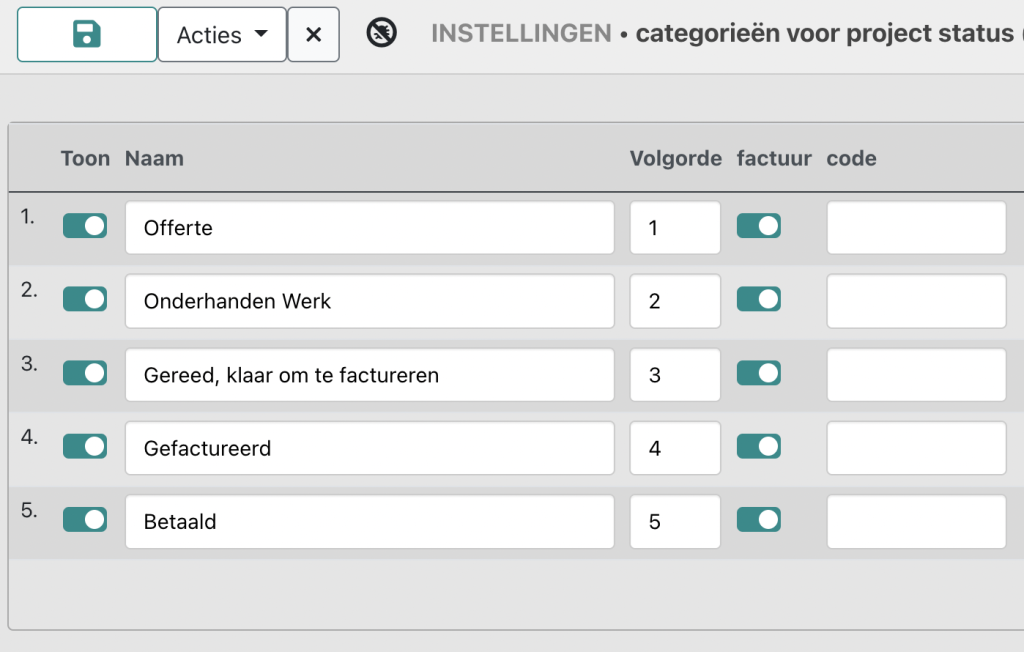Toggle the factuur switch for Gefactureerd

click(x=759, y=446)
